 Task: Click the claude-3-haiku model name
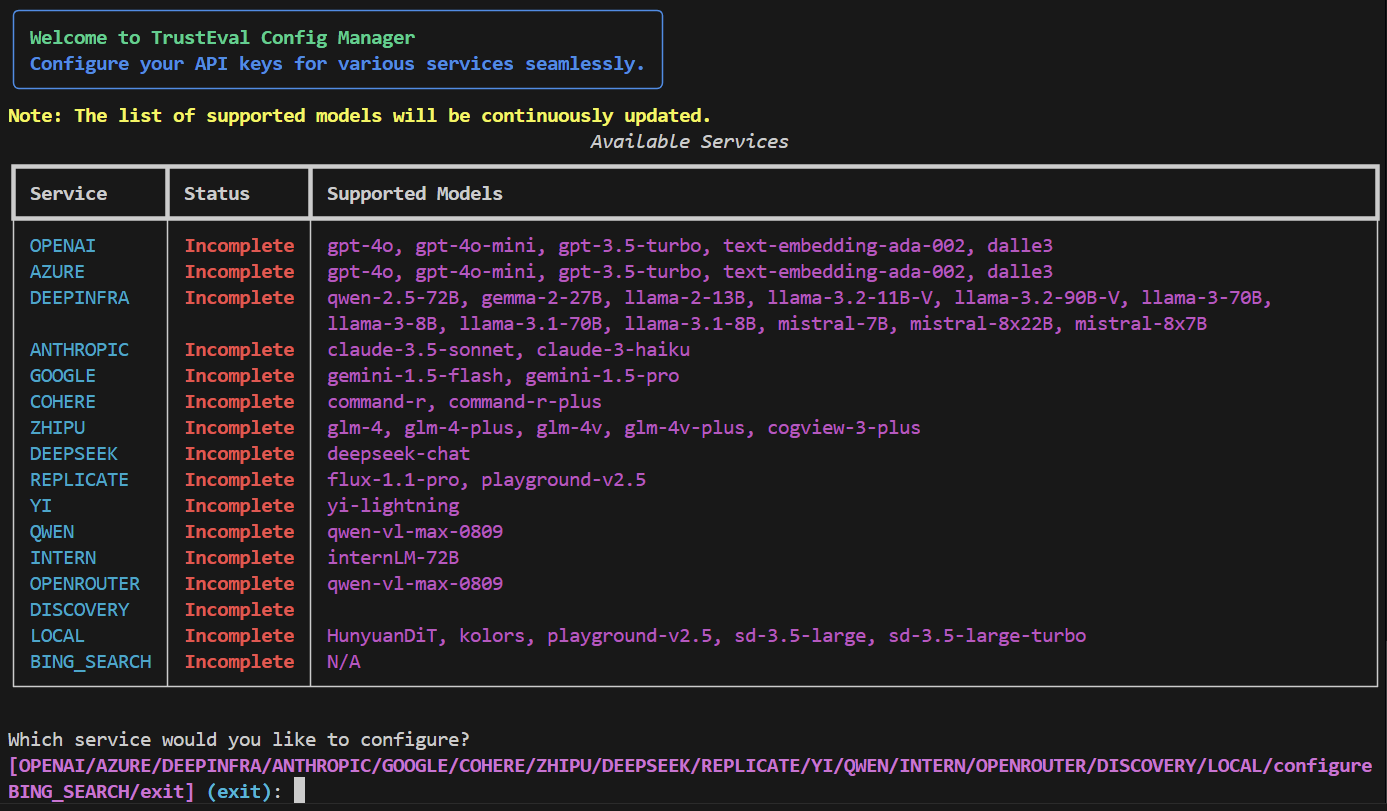[x=613, y=350]
